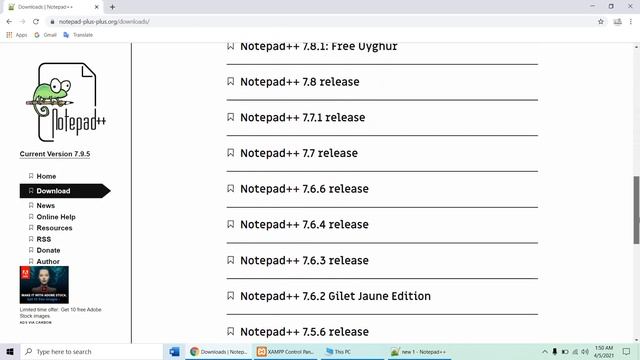This screenshot has height=360, width=640.
Task: Click the volume speaker tray icon
Action: [585, 351]
